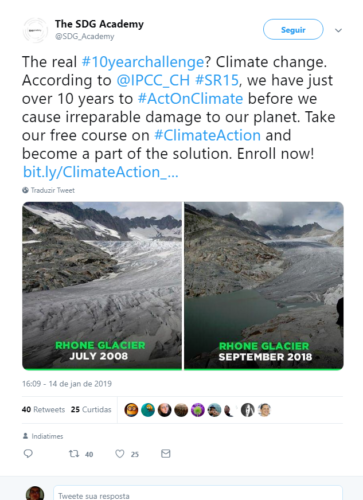This screenshot has width=363, height=500.
Task: Click the globe icon beside Traduzir Tweet
Action: pyautogui.click(x=25, y=190)
